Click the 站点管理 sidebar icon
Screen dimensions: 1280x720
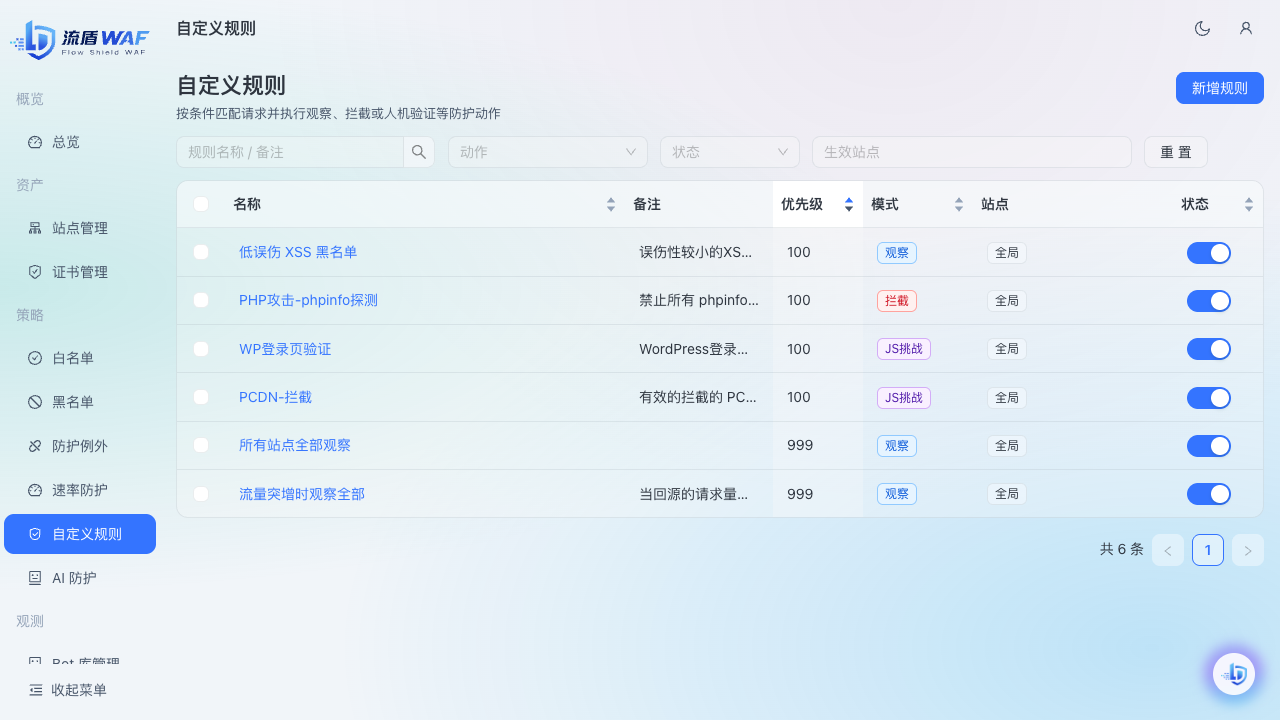(35, 228)
